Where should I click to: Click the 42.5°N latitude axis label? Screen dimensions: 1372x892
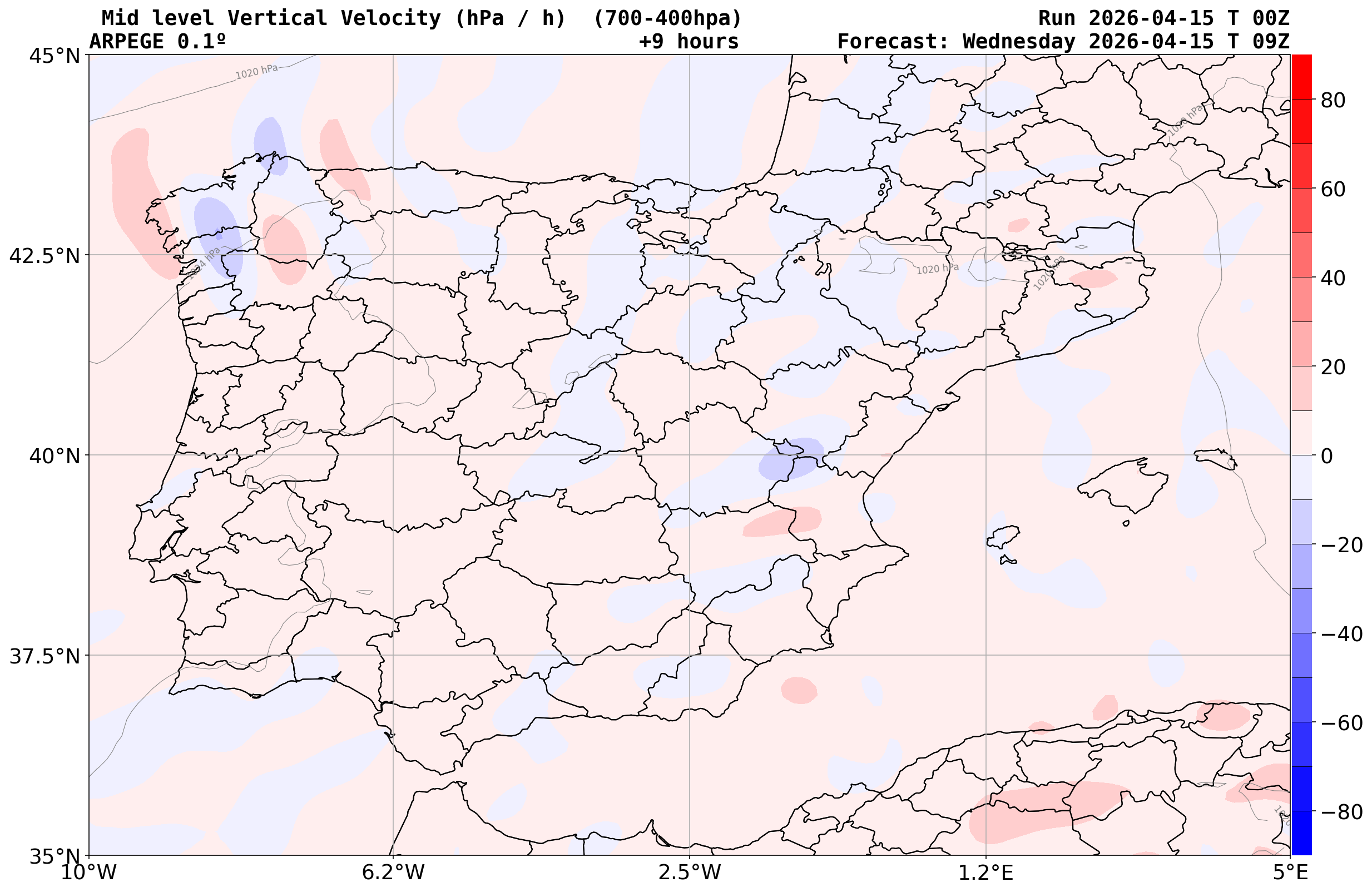pyautogui.click(x=44, y=255)
